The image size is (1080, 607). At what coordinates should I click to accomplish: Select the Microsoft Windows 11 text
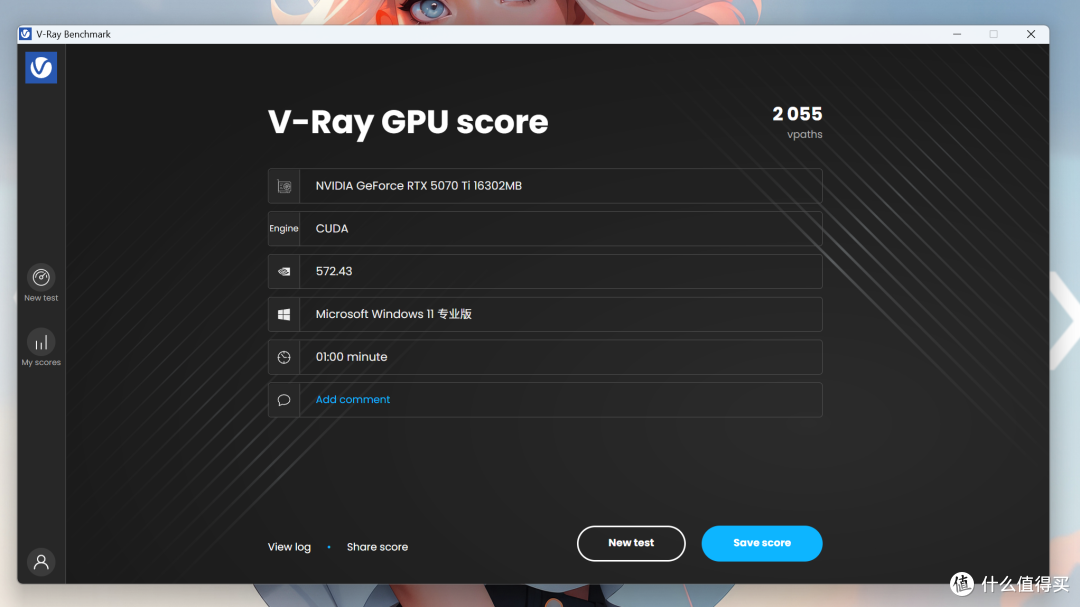coord(393,314)
